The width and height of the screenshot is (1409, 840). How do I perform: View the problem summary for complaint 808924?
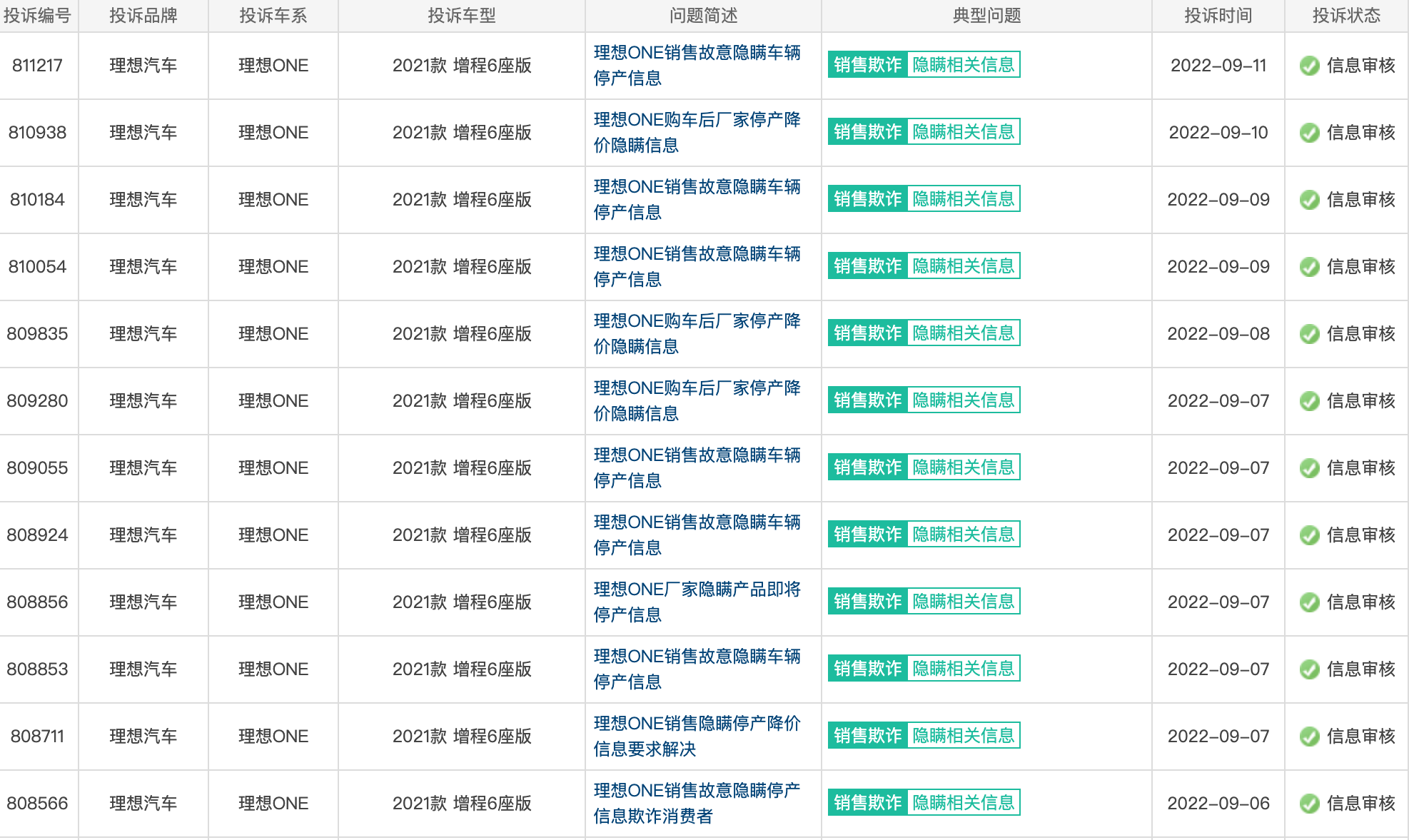tap(697, 535)
